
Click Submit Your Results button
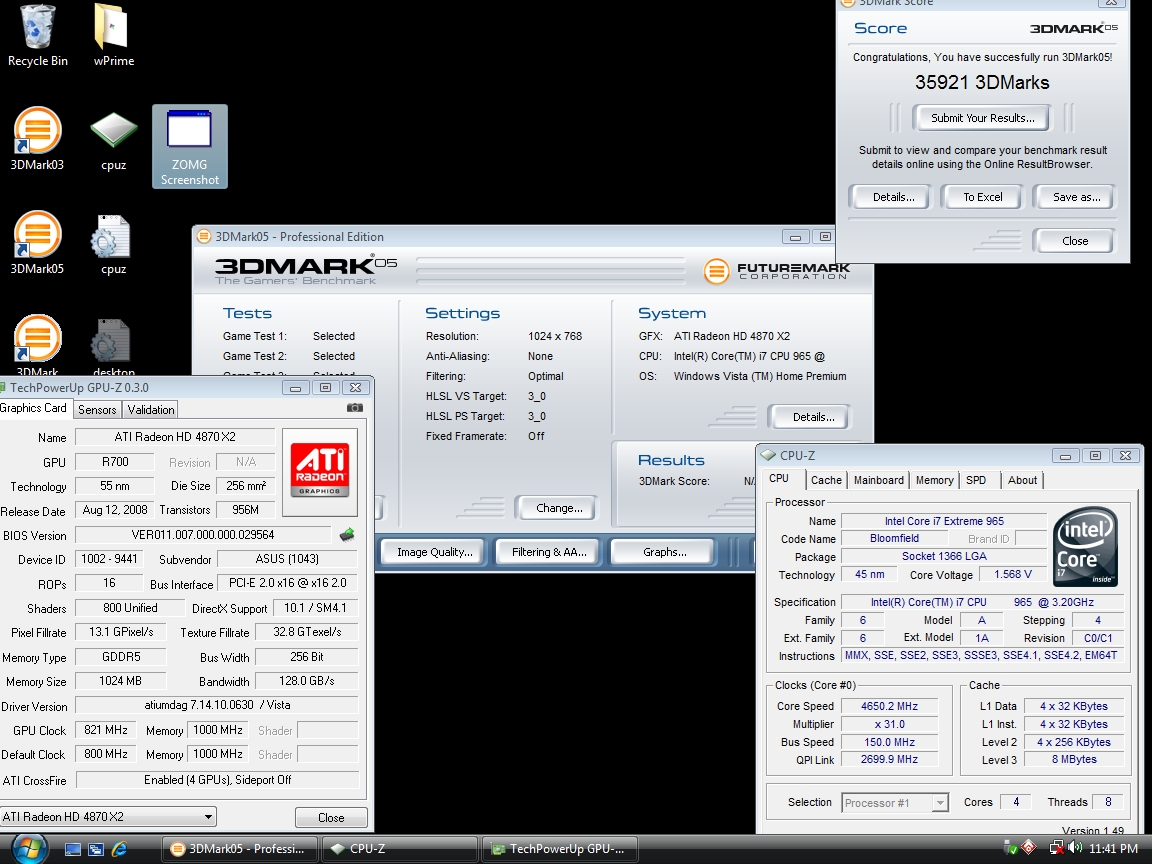click(982, 118)
